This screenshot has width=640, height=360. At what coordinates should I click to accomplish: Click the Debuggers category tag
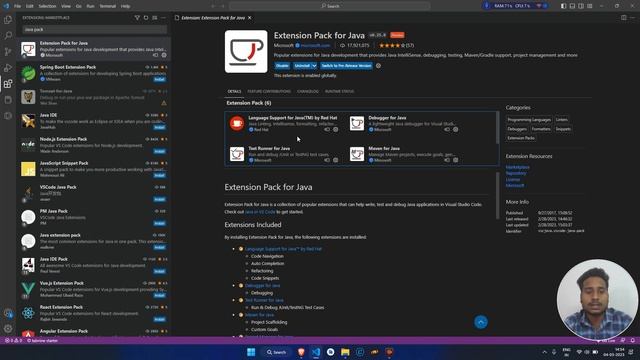[517, 129]
